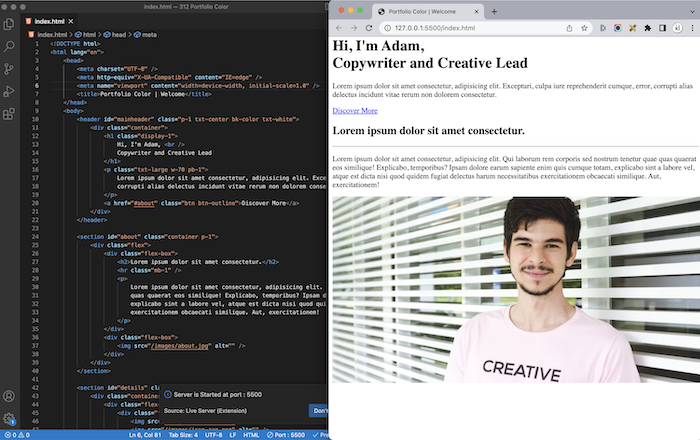
Task: Click Port : 5500 Live Server status item
Action: [x=286, y=435]
